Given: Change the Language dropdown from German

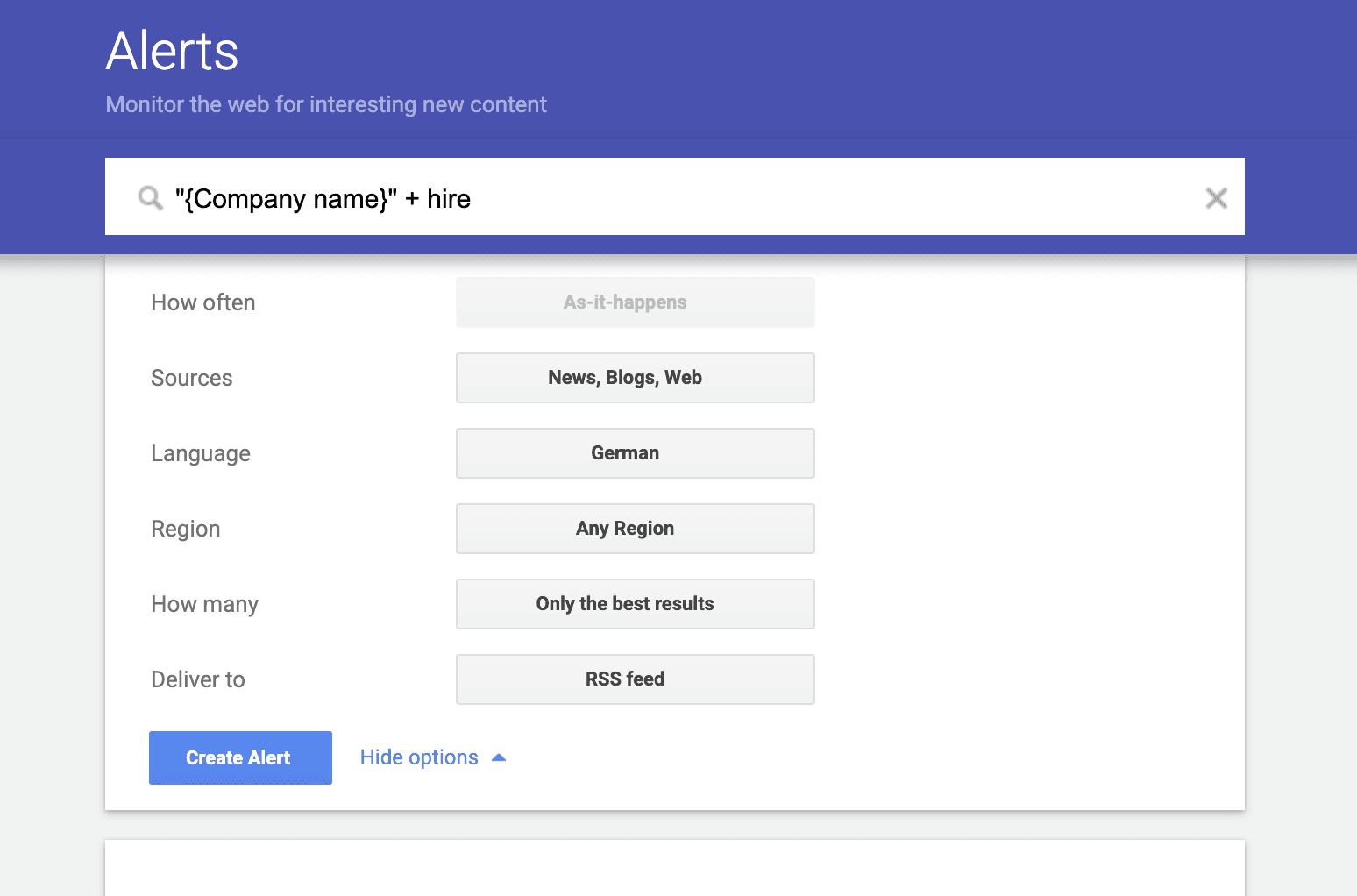Looking at the screenshot, I should (635, 453).
